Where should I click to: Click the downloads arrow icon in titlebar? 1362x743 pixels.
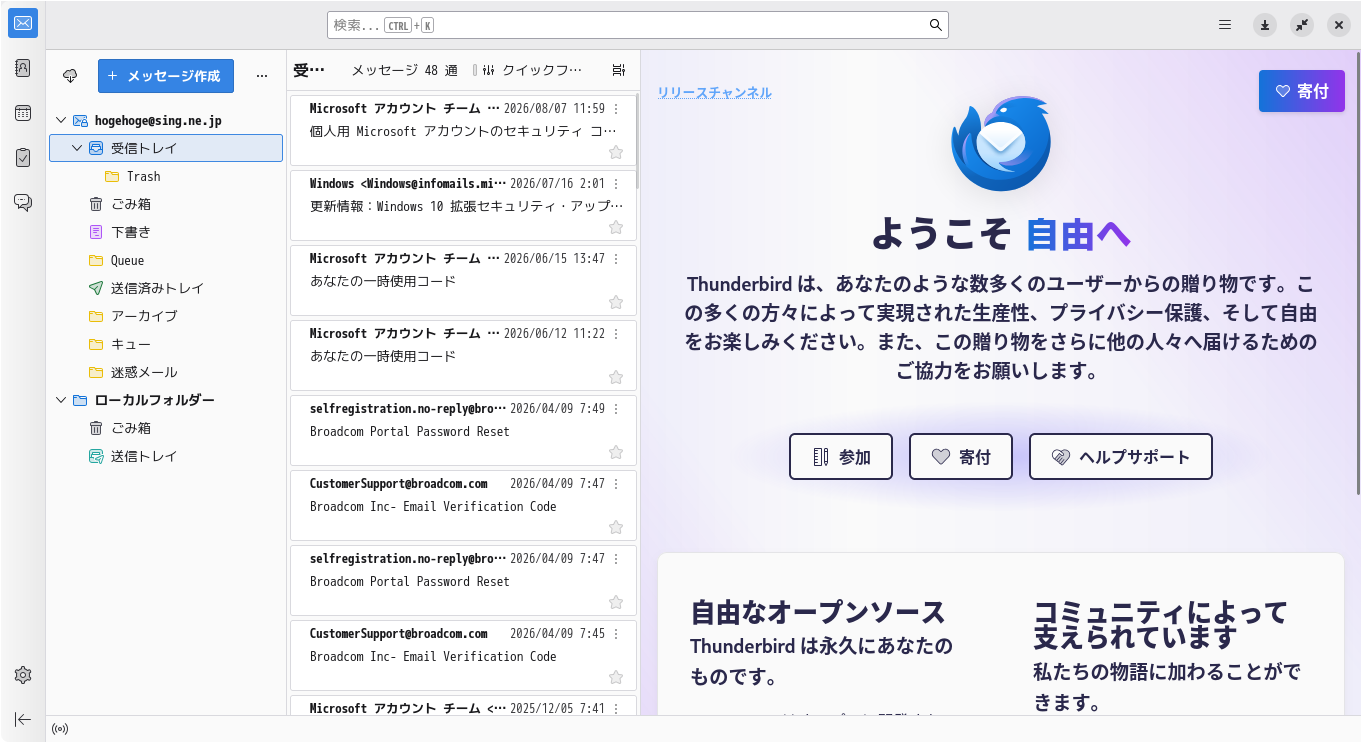click(x=1265, y=25)
